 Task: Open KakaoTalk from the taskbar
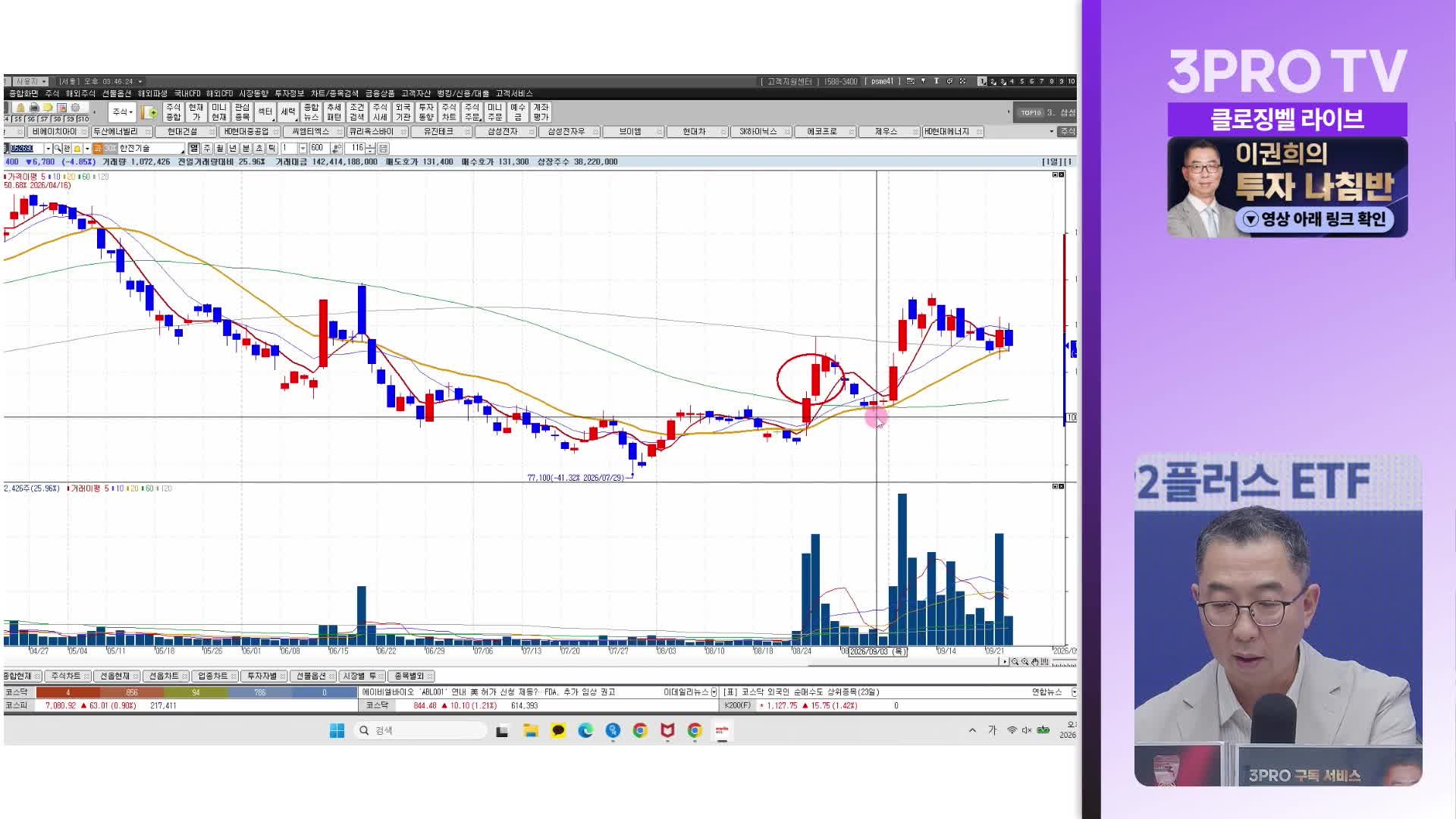[x=558, y=730]
